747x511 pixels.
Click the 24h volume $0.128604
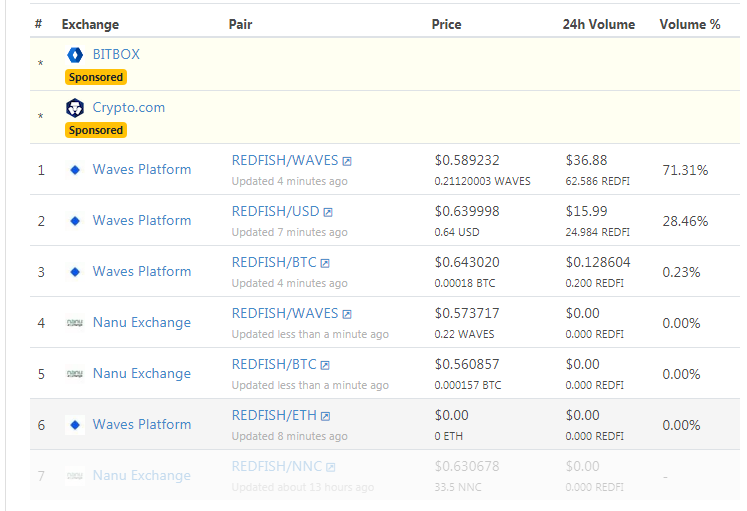pyautogui.click(x=598, y=262)
